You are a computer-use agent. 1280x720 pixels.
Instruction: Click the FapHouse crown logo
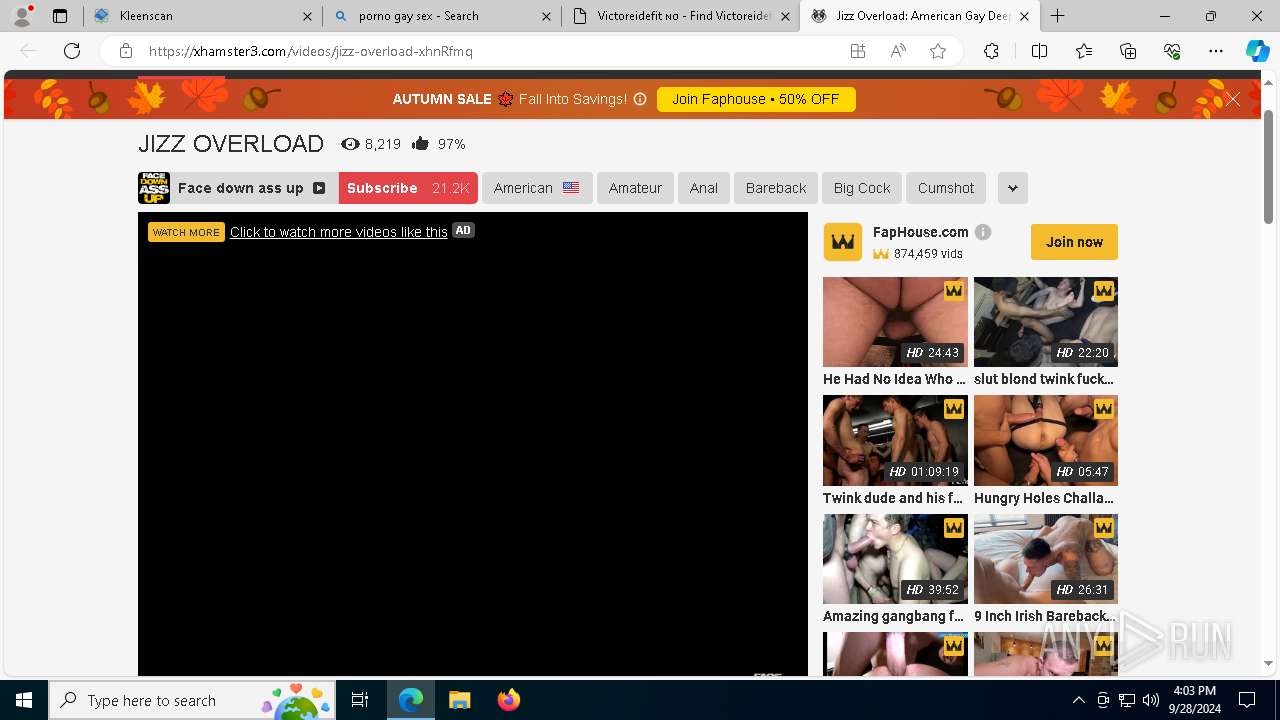click(x=842, y=242)
